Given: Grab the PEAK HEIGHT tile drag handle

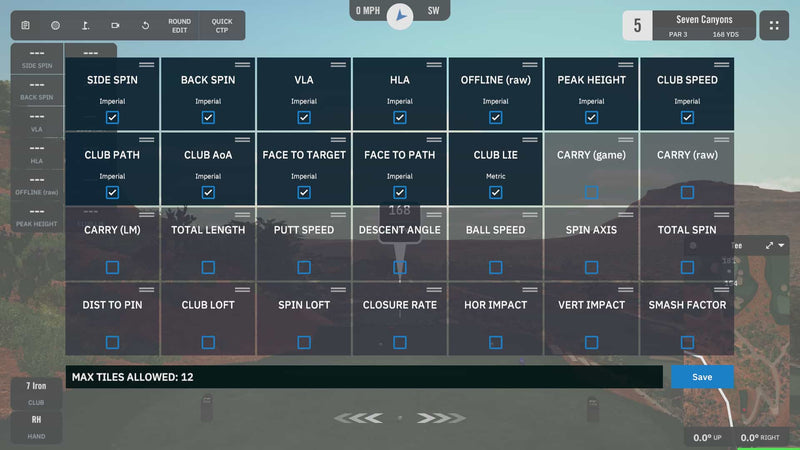Looking at the screenshot, I should click(x=626, y=65).
